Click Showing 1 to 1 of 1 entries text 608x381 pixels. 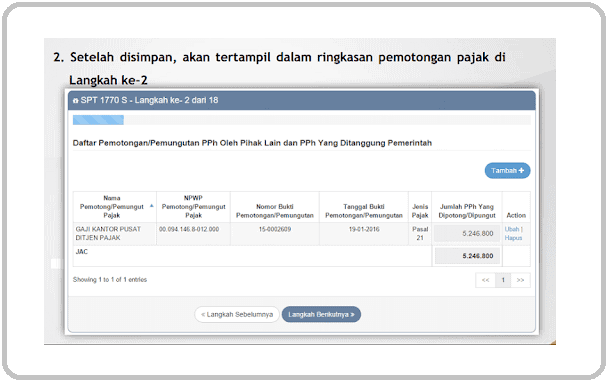tap(110, 279)
